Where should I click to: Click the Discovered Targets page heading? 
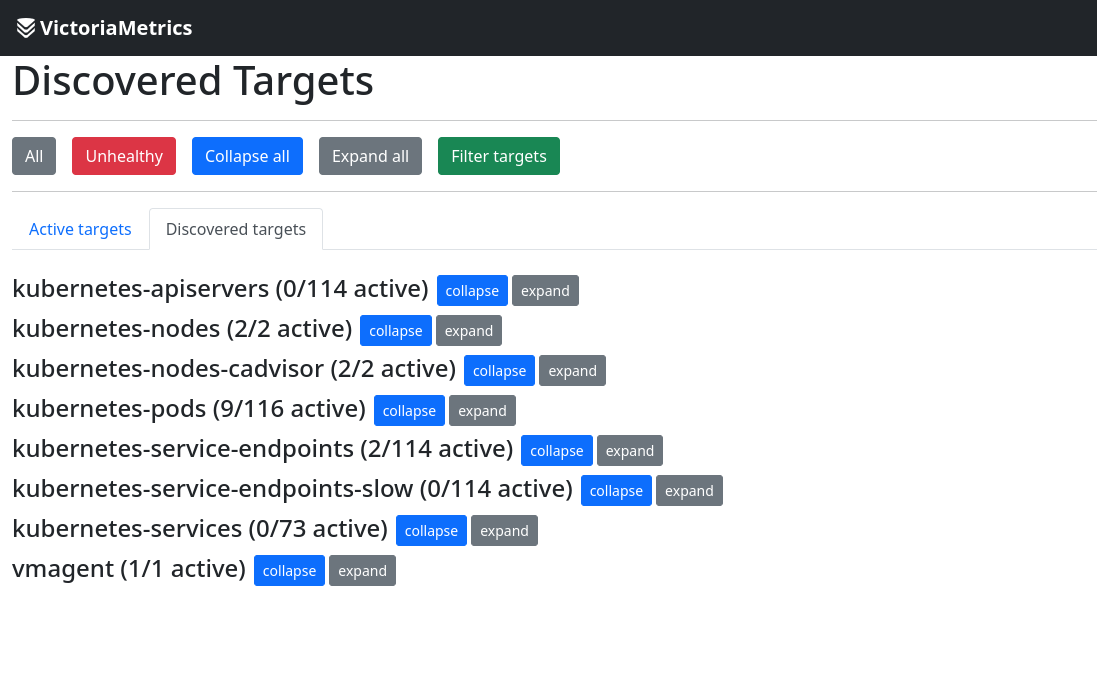[193, 81]
